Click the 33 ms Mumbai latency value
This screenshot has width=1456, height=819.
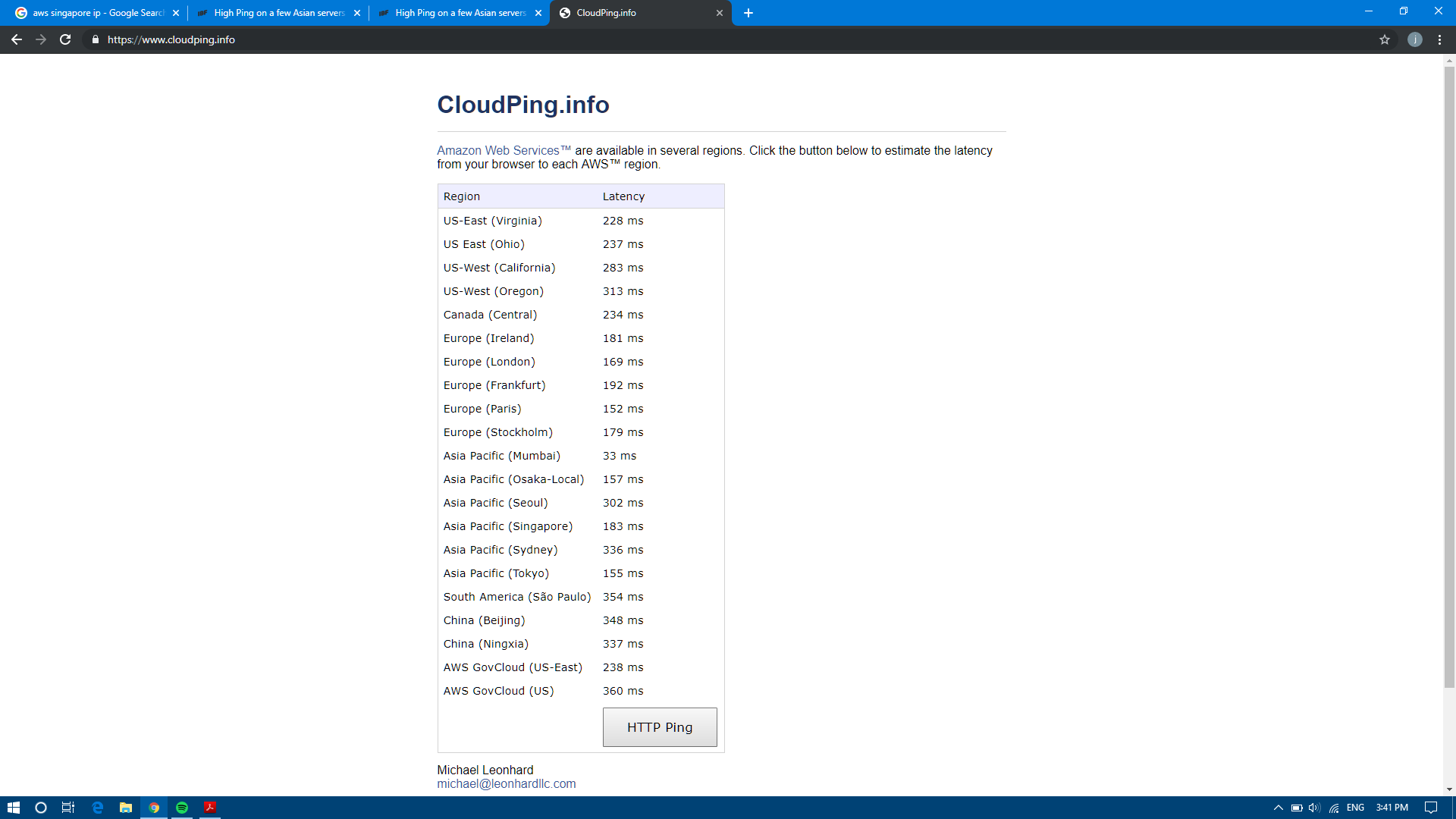(x=620, y=456)
